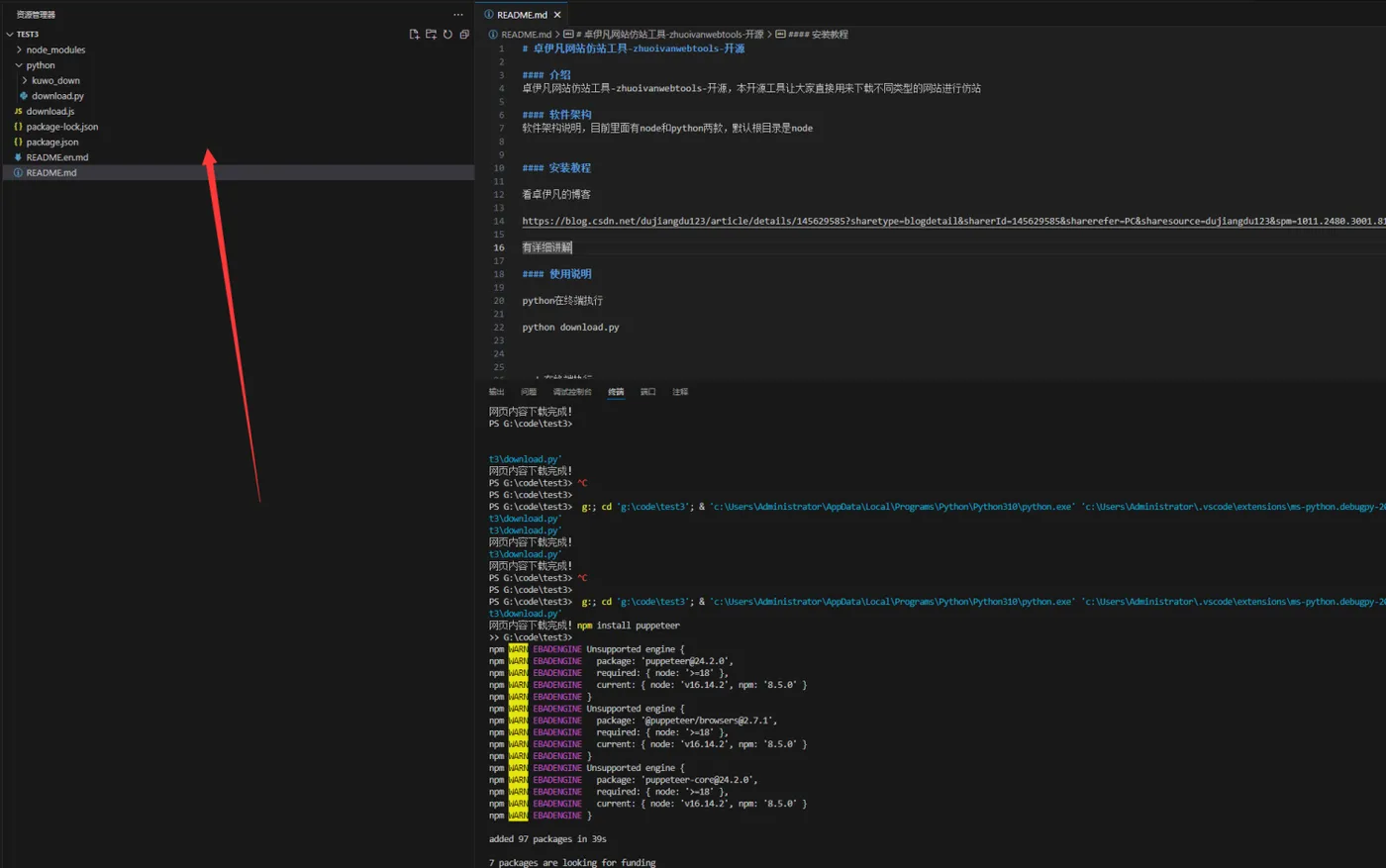Open the 调试控制台 (Debug Console) tab

[x=571, y=392]
